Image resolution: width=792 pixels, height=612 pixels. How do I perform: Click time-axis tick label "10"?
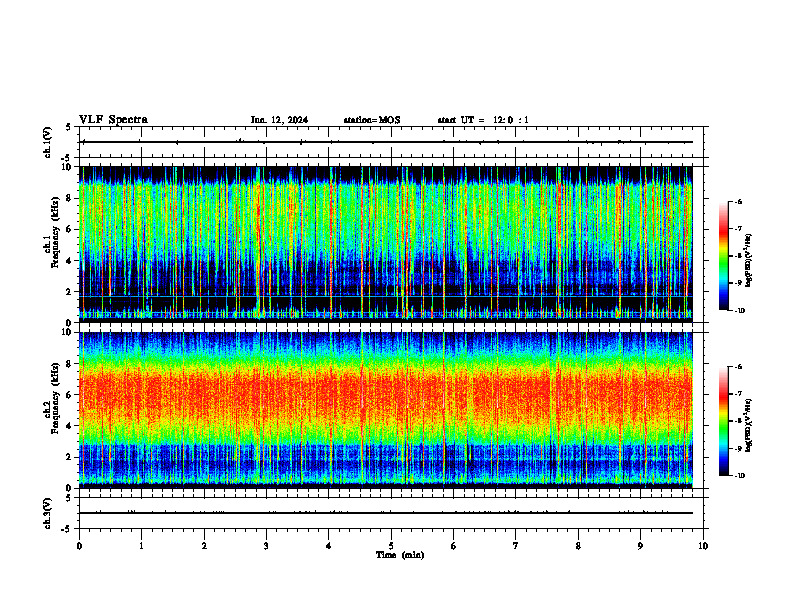pyautogui.click(x=703, y=546)
